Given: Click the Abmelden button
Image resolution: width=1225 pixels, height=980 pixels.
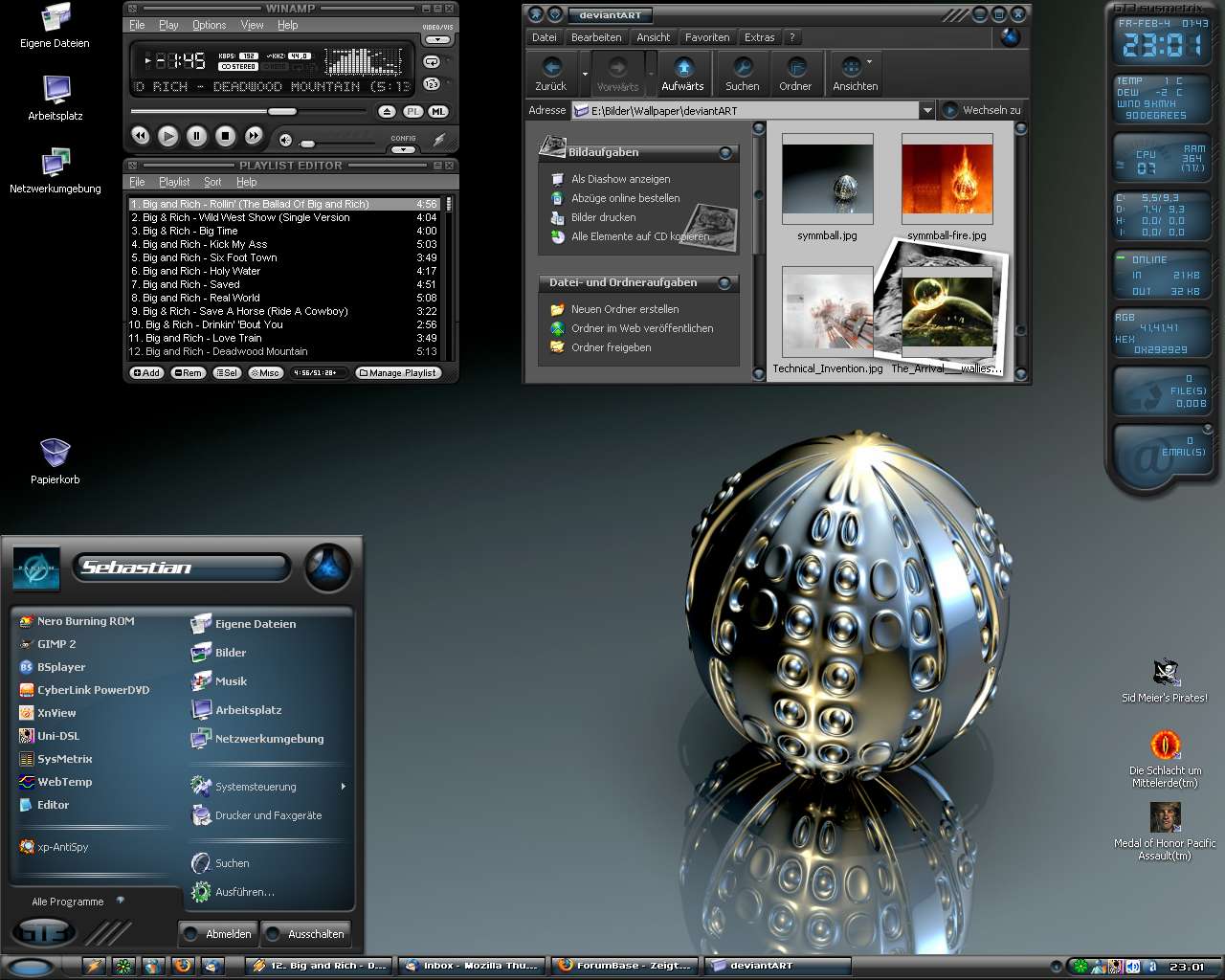Looking at the screenshot, I should [217, 934].
